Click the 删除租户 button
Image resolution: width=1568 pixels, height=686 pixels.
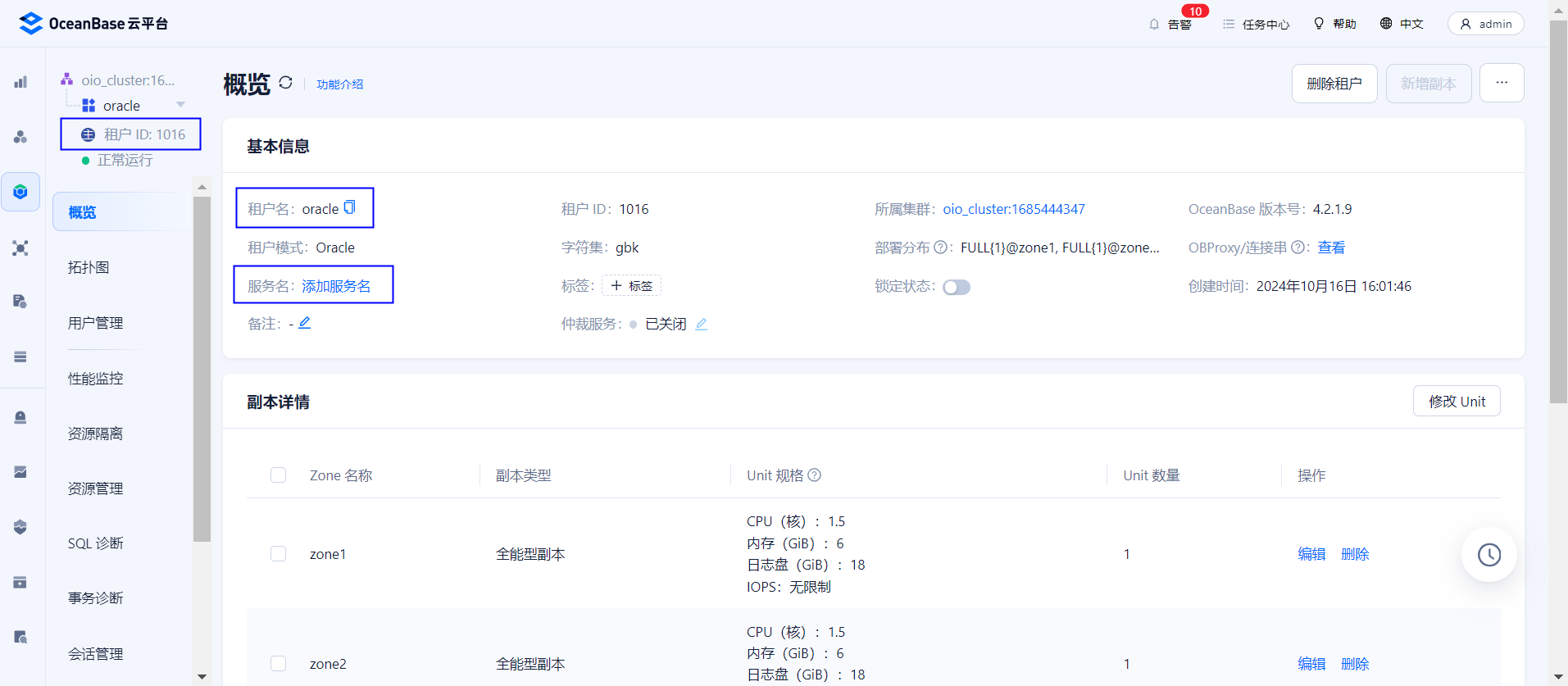pyautogui.click(x=1334, y=84)
